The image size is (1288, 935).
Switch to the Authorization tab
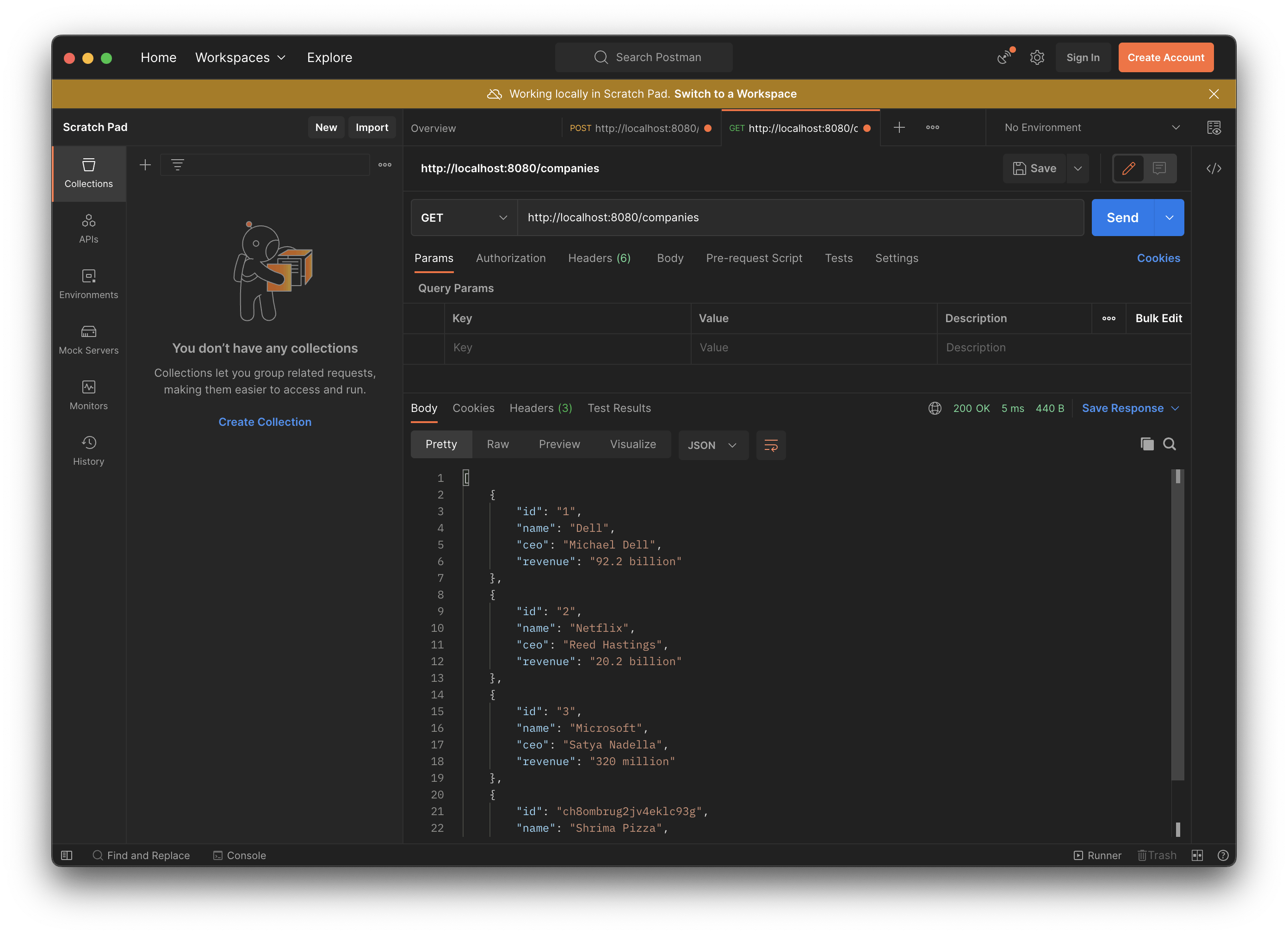pos(511,258)
